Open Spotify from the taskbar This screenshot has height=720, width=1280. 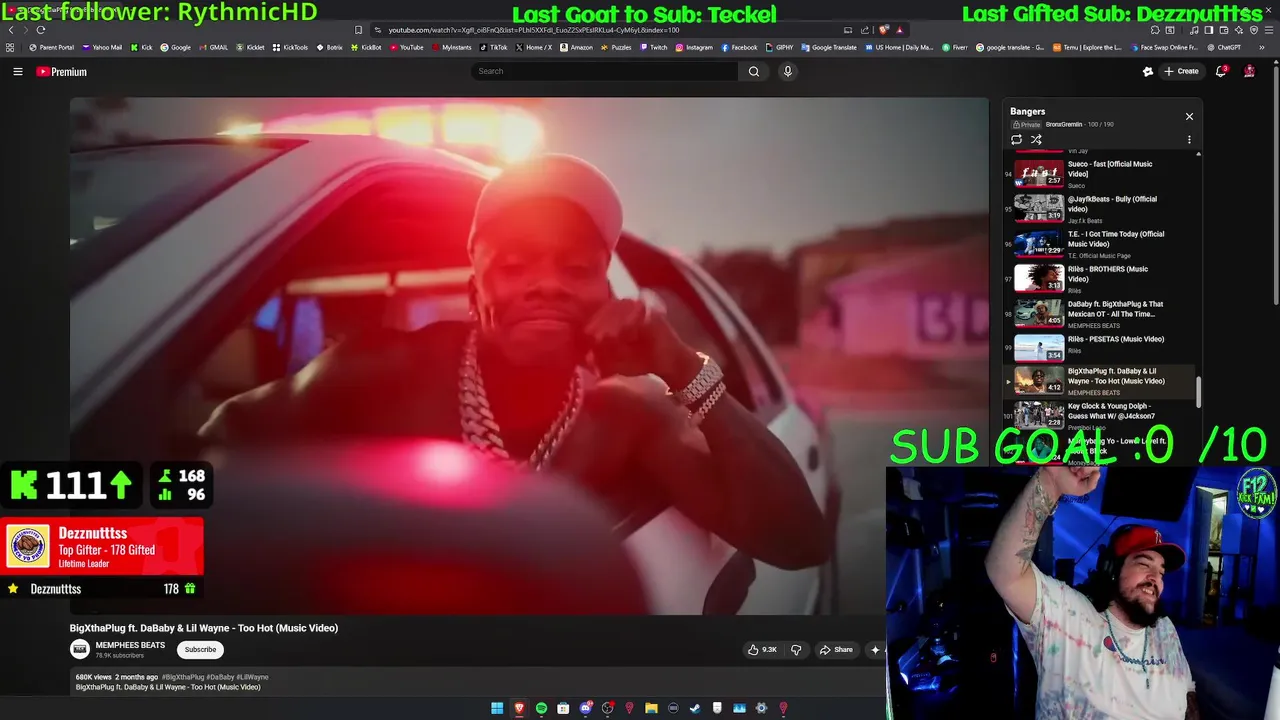click(x=541, y=709)
